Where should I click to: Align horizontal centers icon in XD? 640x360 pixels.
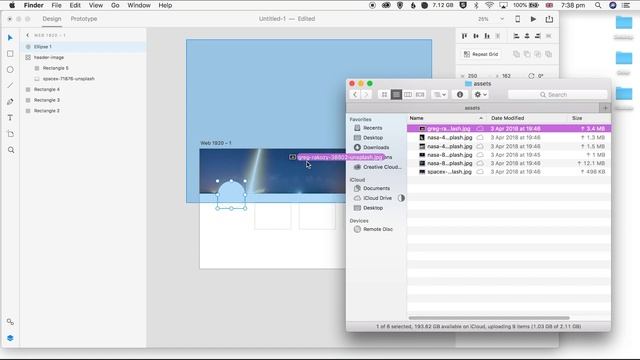[527, 36]
